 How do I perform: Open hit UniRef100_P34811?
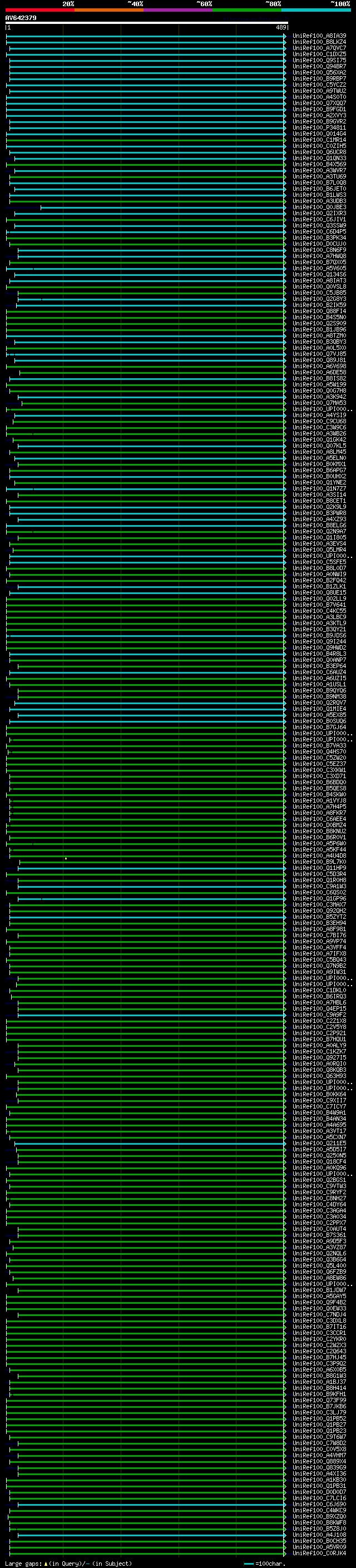319,128
